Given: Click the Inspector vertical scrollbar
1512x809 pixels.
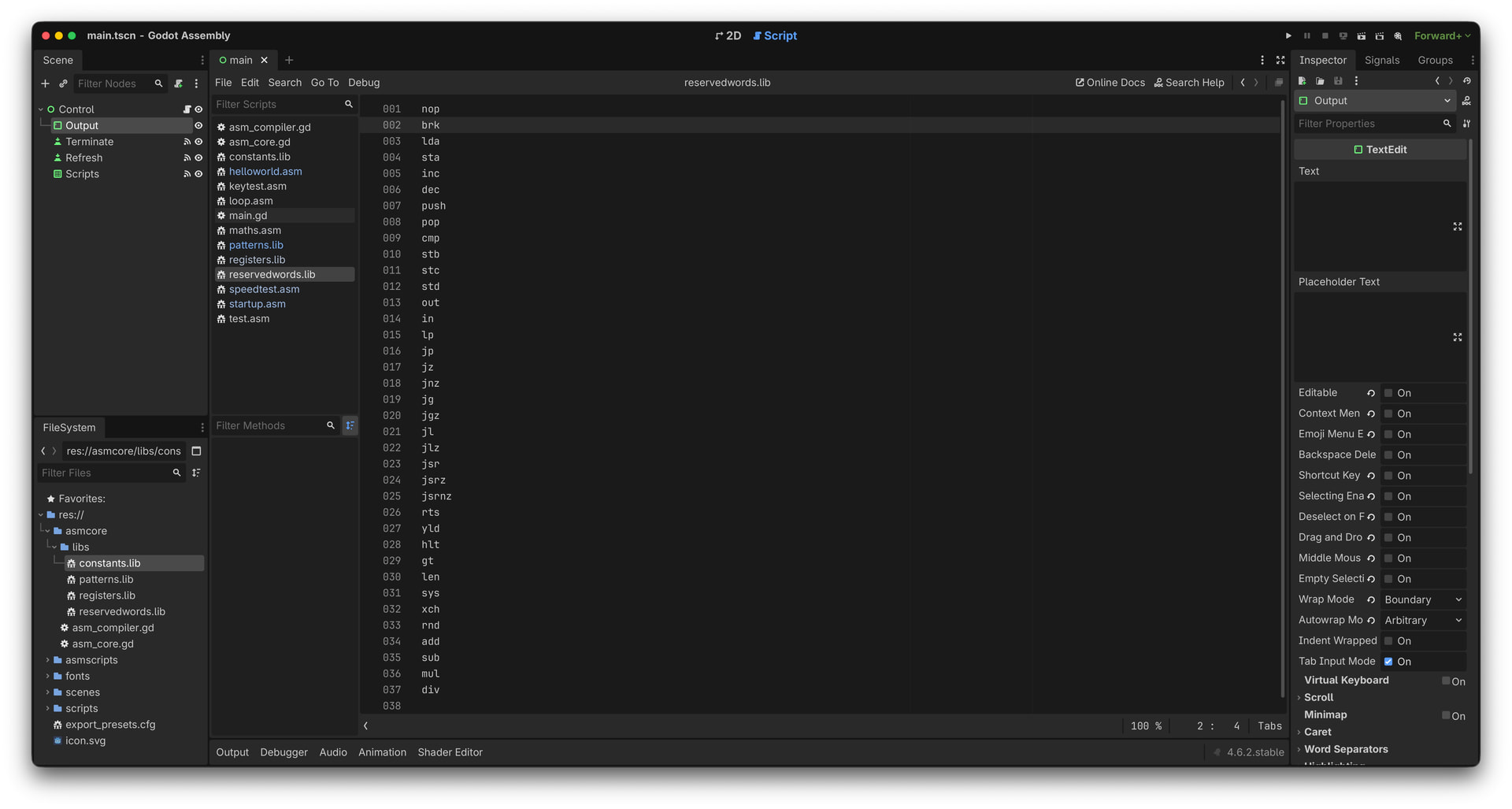Looking at the screenshot, I should [x=1469, y=315].
